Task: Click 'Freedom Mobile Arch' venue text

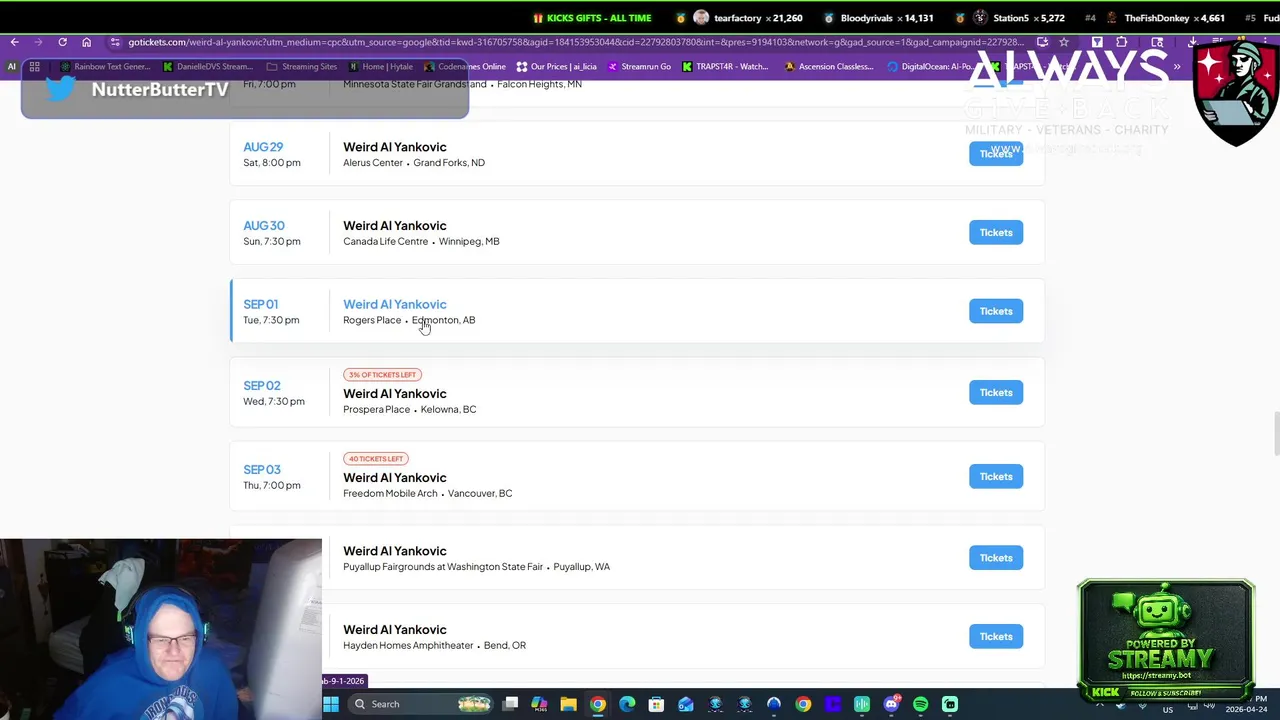Action: [390, 493]
